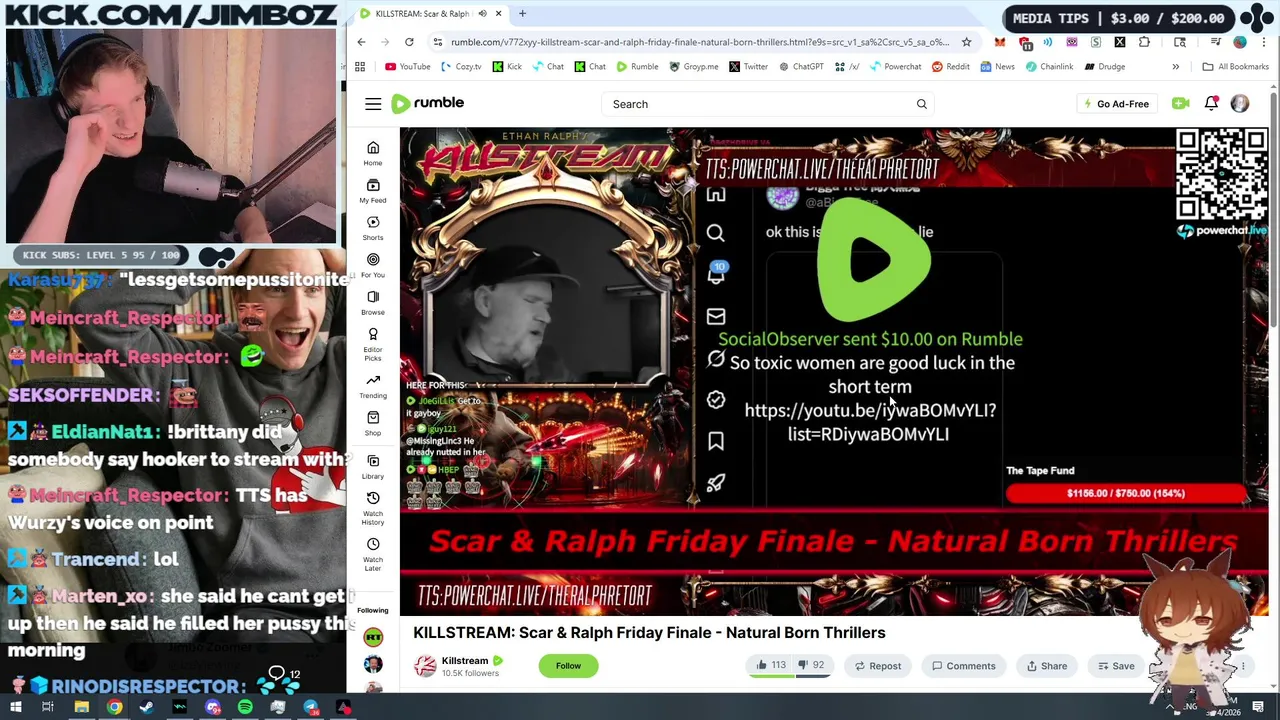Open Editor Picks in sidebar
This screenshot has height=720, width=1280.
click(373, 344)
